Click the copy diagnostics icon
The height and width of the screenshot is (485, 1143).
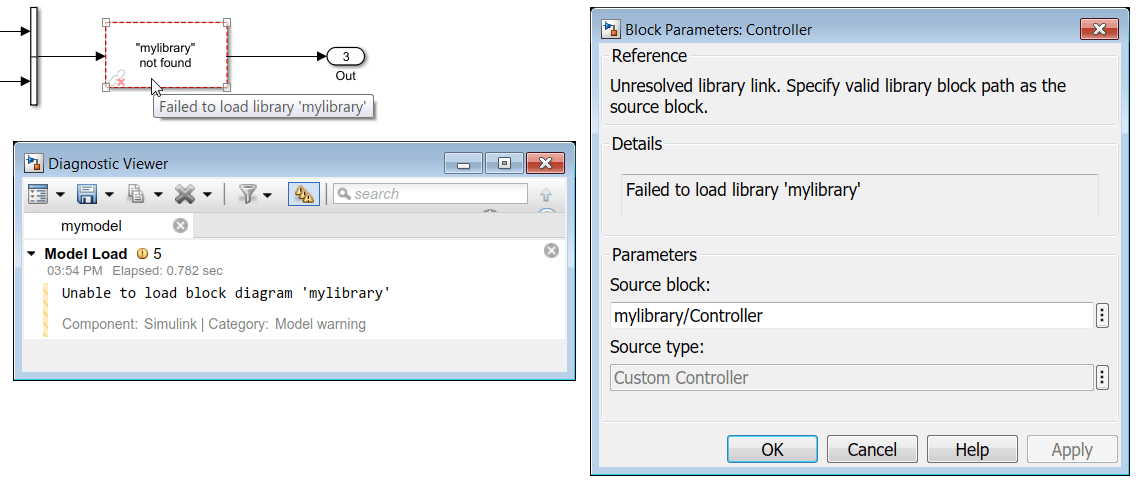135,194
